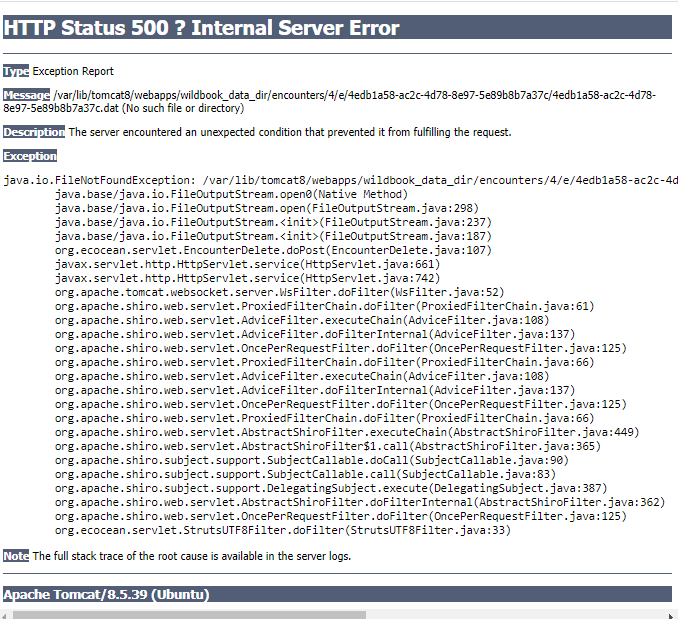Click the '(No such file or directory)' text

pyautogui.click(x=183, y=108)
